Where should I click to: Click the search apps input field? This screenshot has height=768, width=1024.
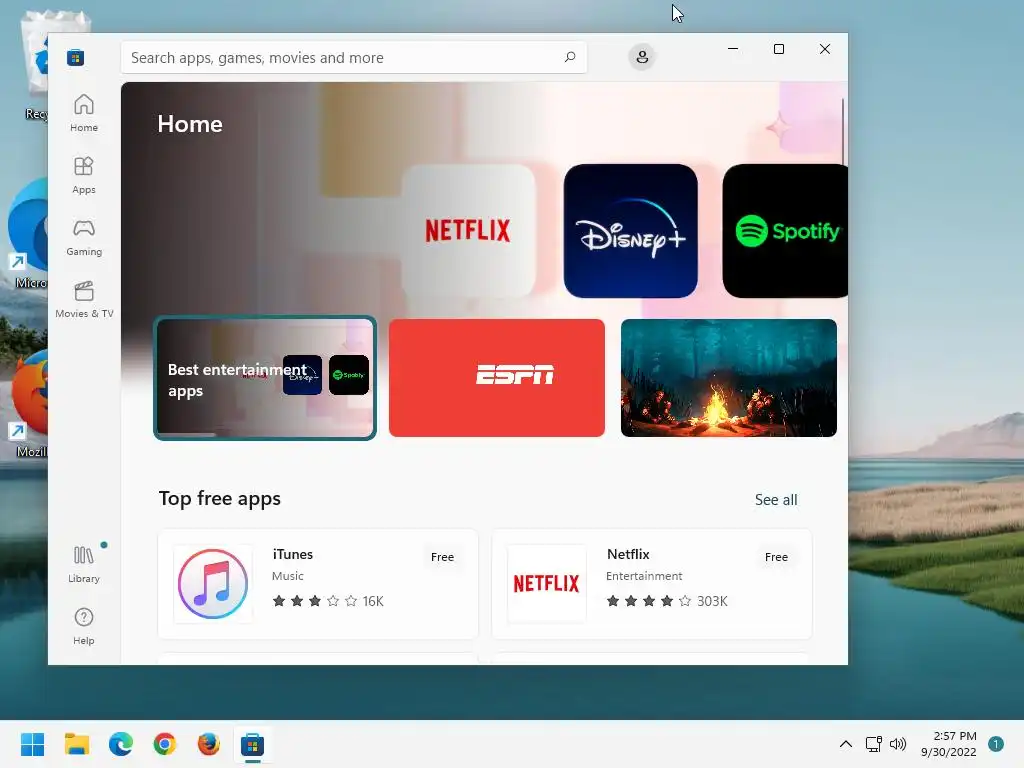pyautogui.click(x=353, y=57)
